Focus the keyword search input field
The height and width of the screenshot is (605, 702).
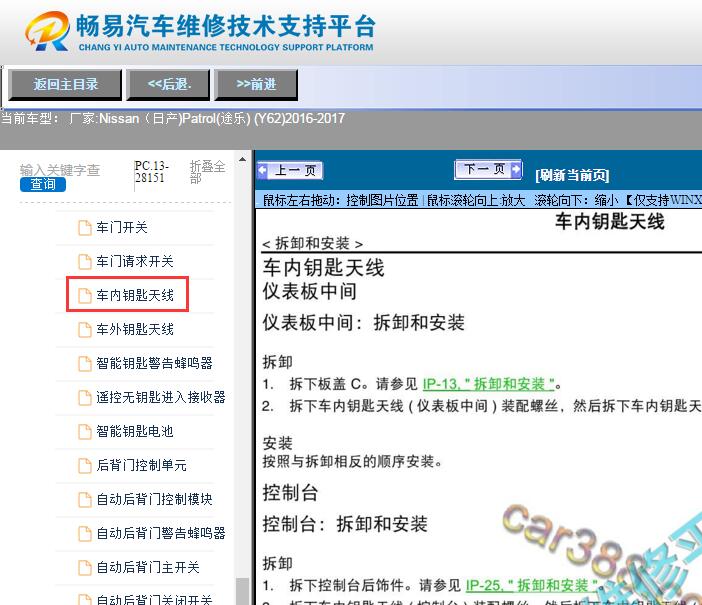pos(60,170)
